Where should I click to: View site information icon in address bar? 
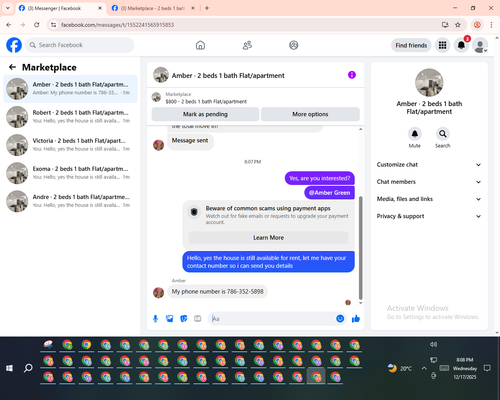[53, 25]
